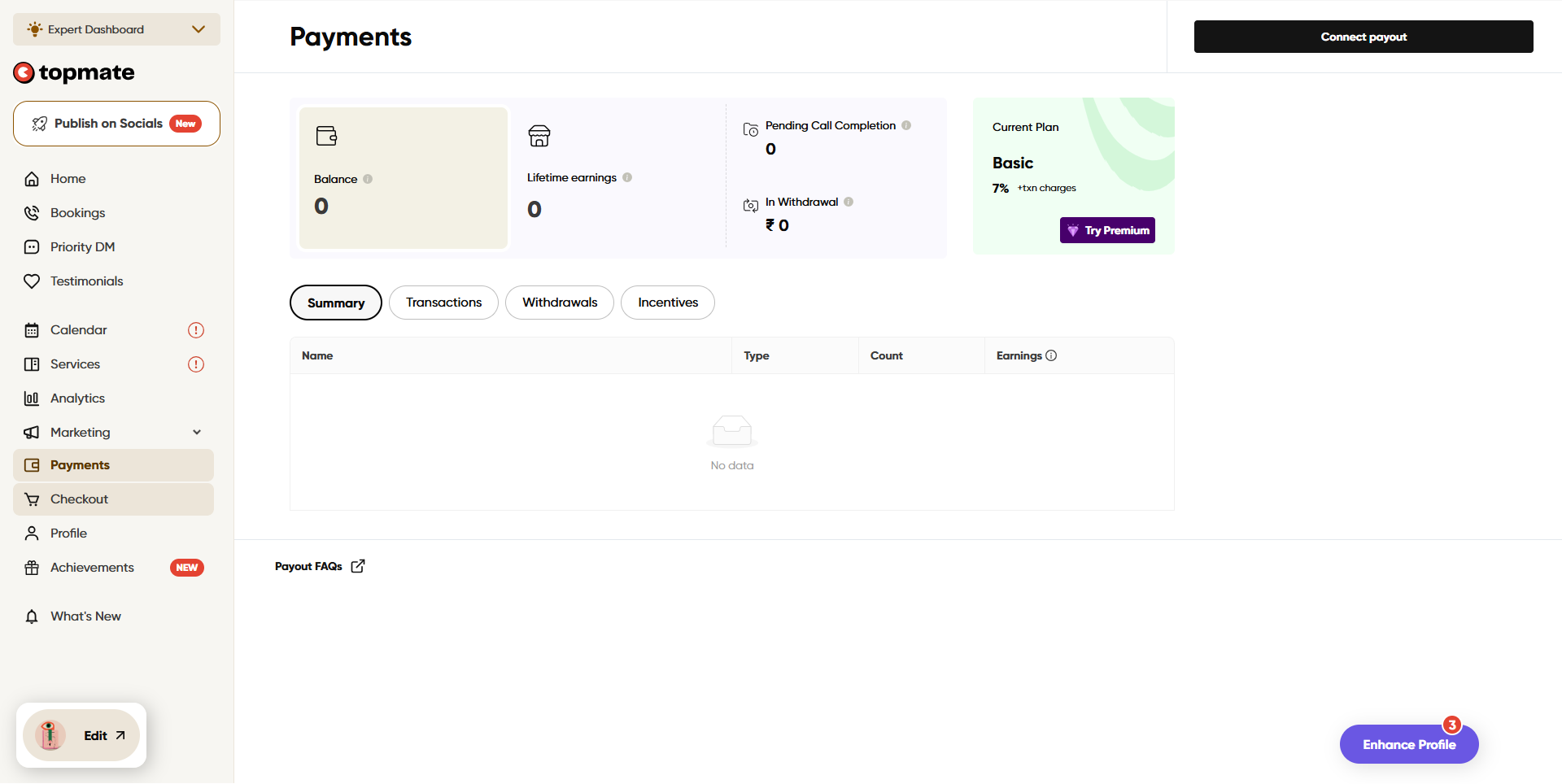Click the Try Premium button
1562x784 pixels.
[1107, 230]
